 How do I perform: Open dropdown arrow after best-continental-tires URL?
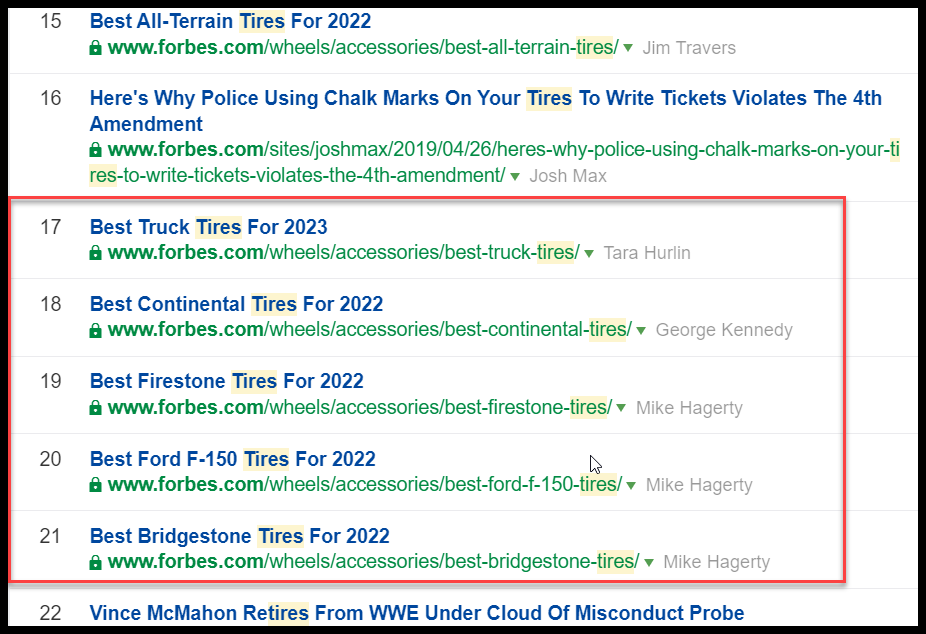coord(641,331)
